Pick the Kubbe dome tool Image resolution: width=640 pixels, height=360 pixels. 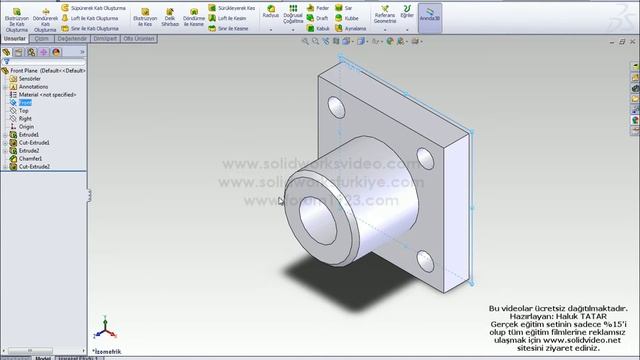click(347, 18)
